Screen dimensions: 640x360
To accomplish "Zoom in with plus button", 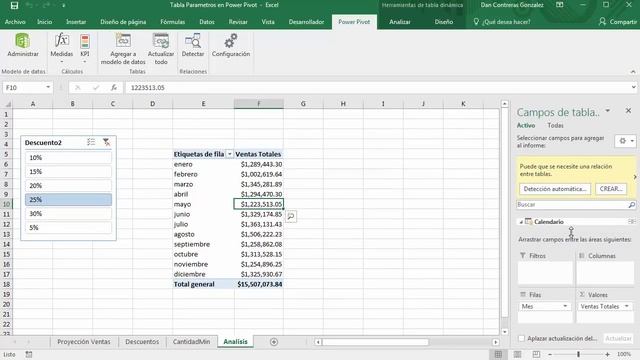I will pyautogui.click(x=607, y=354).
